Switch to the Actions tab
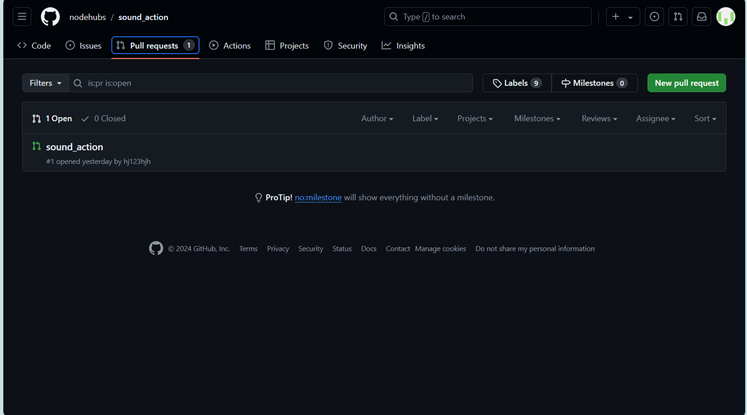This screenshot has height=415, width=747. click(230, 46)
